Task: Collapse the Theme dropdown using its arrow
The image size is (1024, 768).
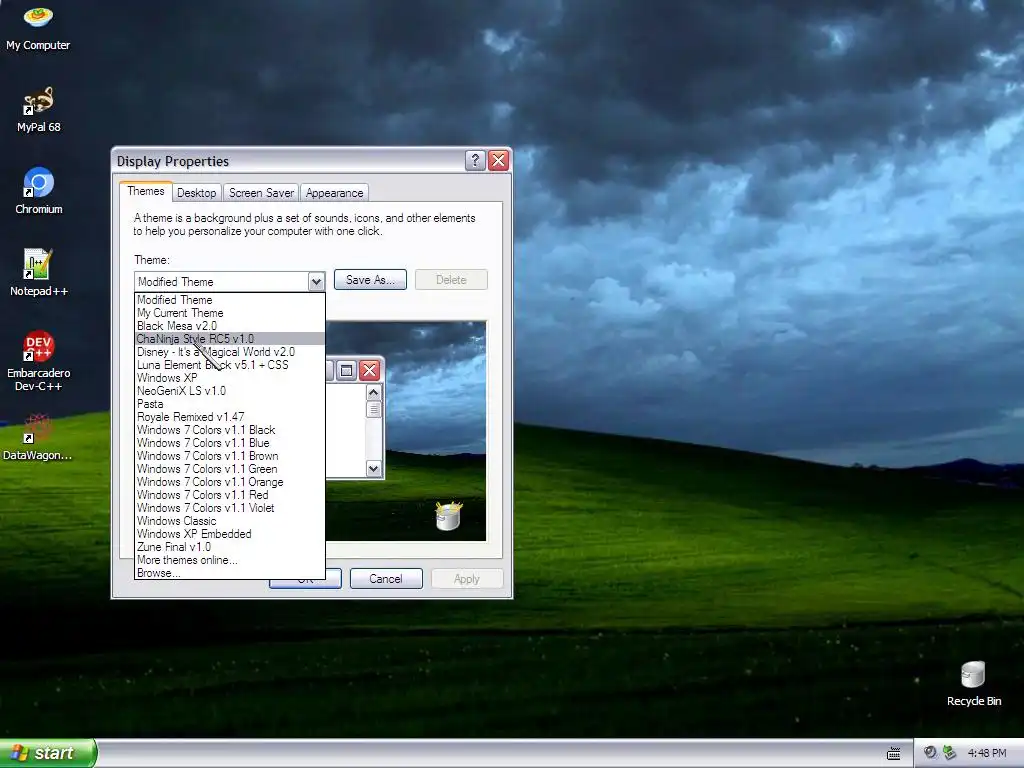Action: click(316, 281)
